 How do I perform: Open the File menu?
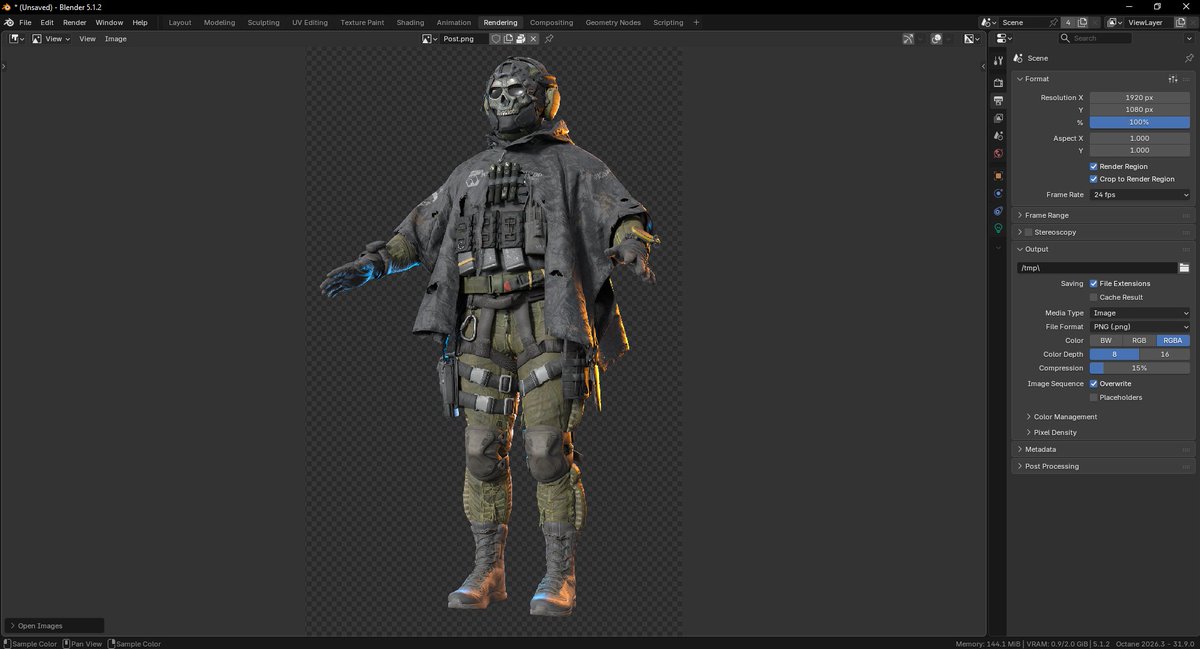(25, 22)
